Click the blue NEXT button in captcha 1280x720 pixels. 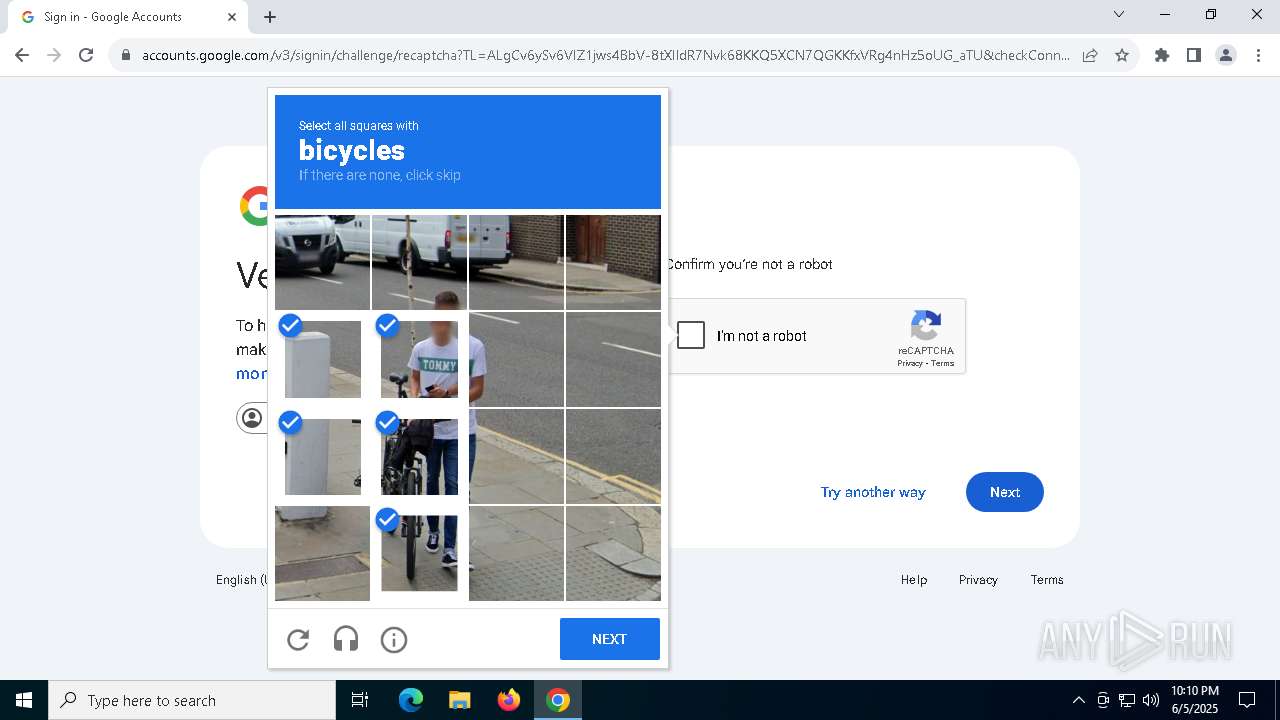pyautogui.click(x=610, y=639)
